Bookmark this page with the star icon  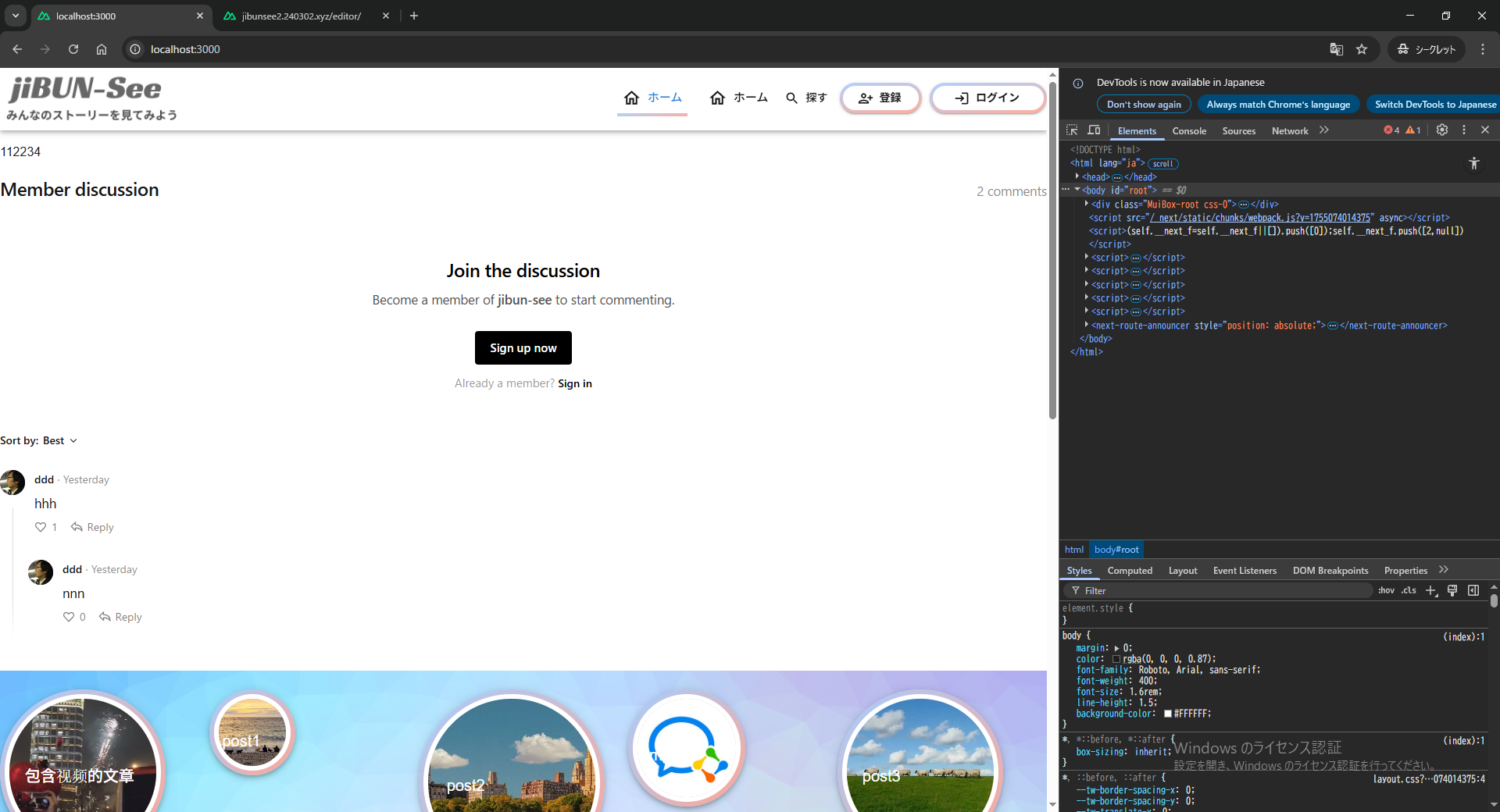pos(1362,49)
